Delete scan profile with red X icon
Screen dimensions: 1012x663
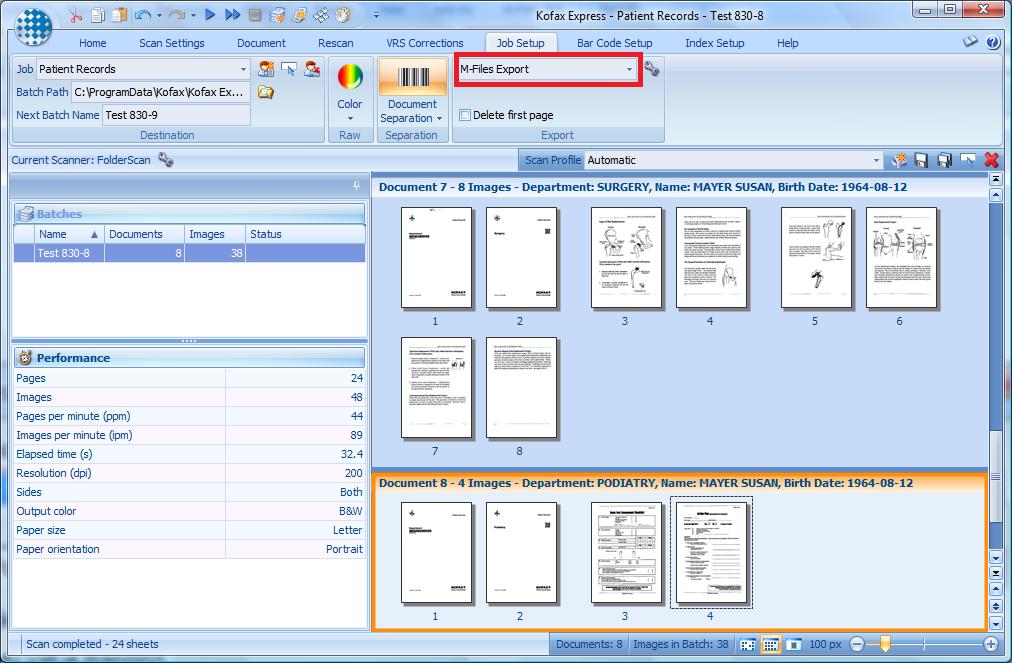click(x=992, y=160)
